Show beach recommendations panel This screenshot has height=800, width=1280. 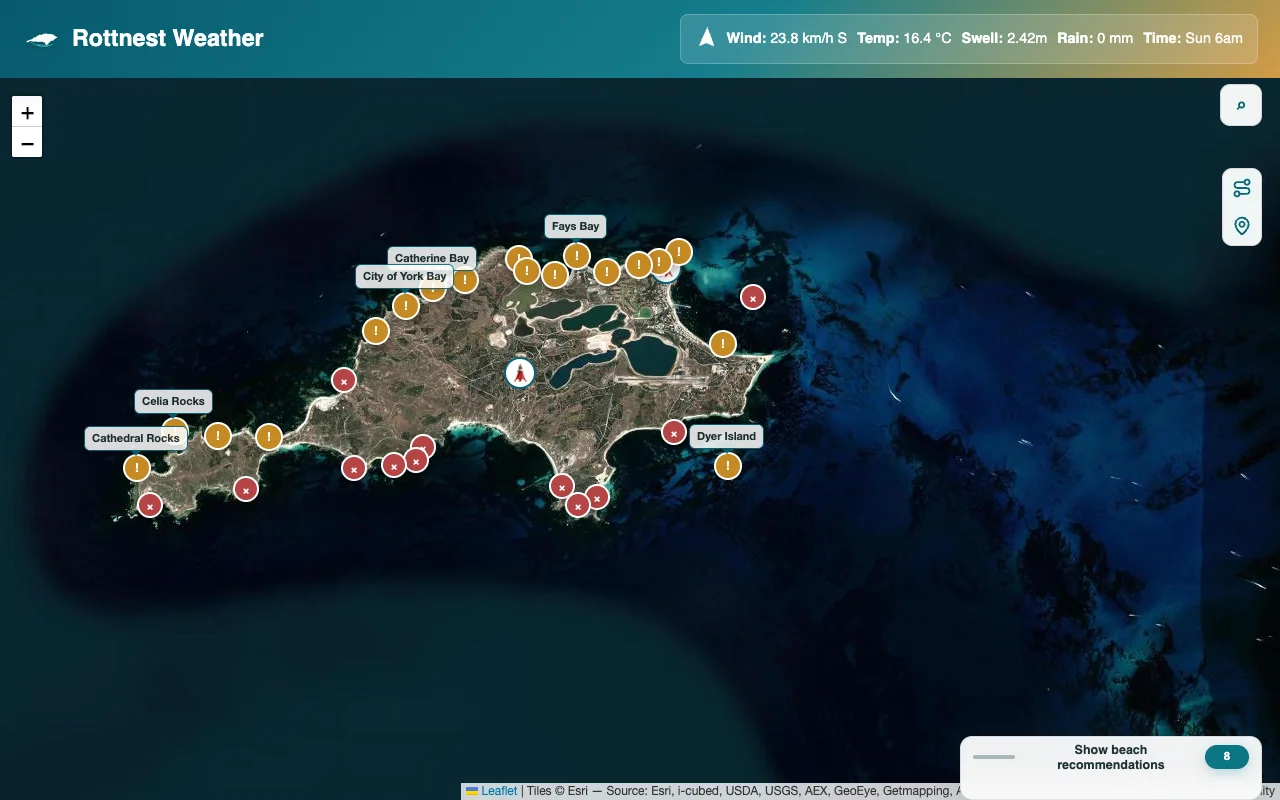pyautogui.click(x=1111, y=757)
